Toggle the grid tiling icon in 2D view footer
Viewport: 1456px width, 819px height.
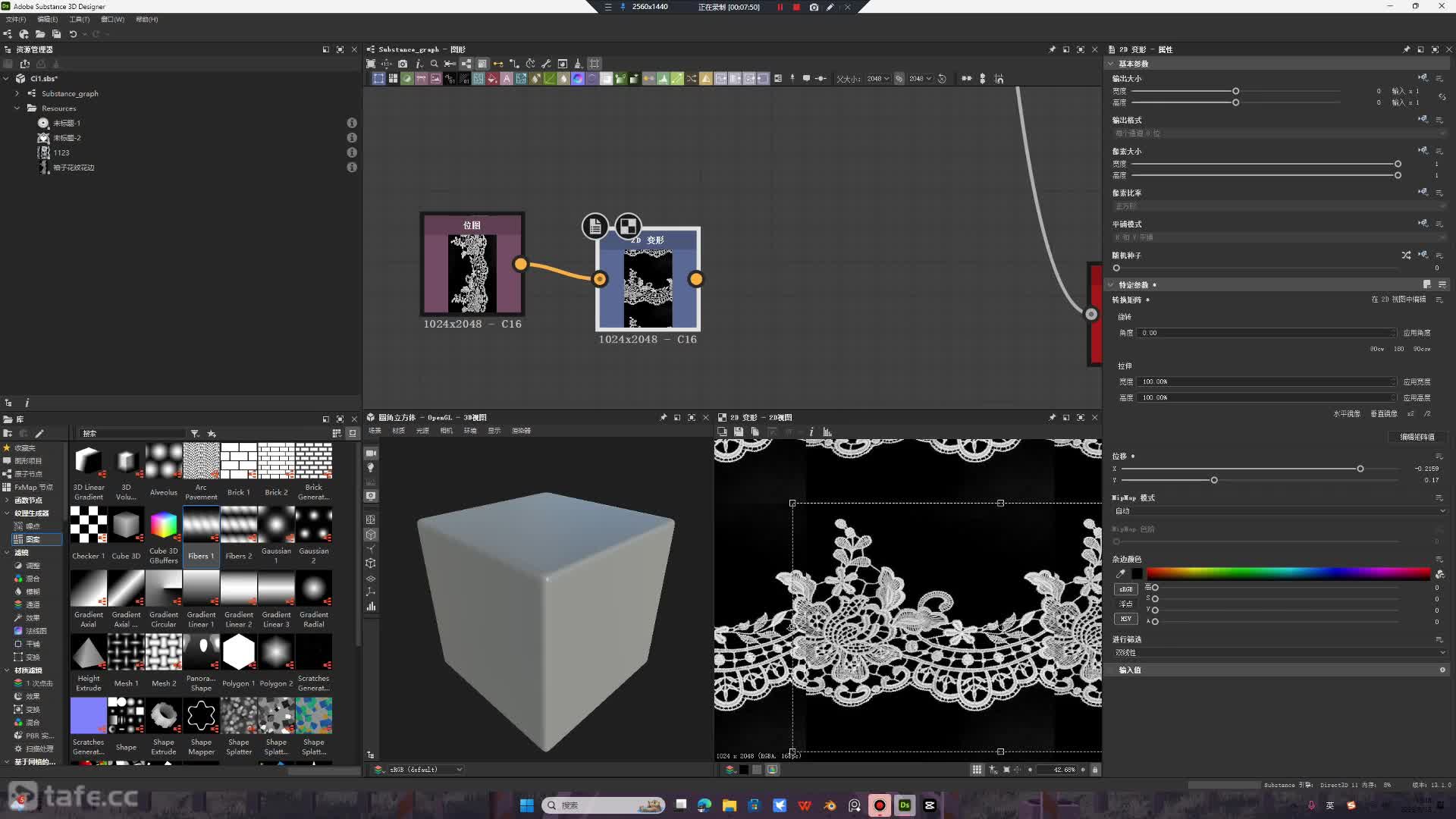click(x=977, y=770)
